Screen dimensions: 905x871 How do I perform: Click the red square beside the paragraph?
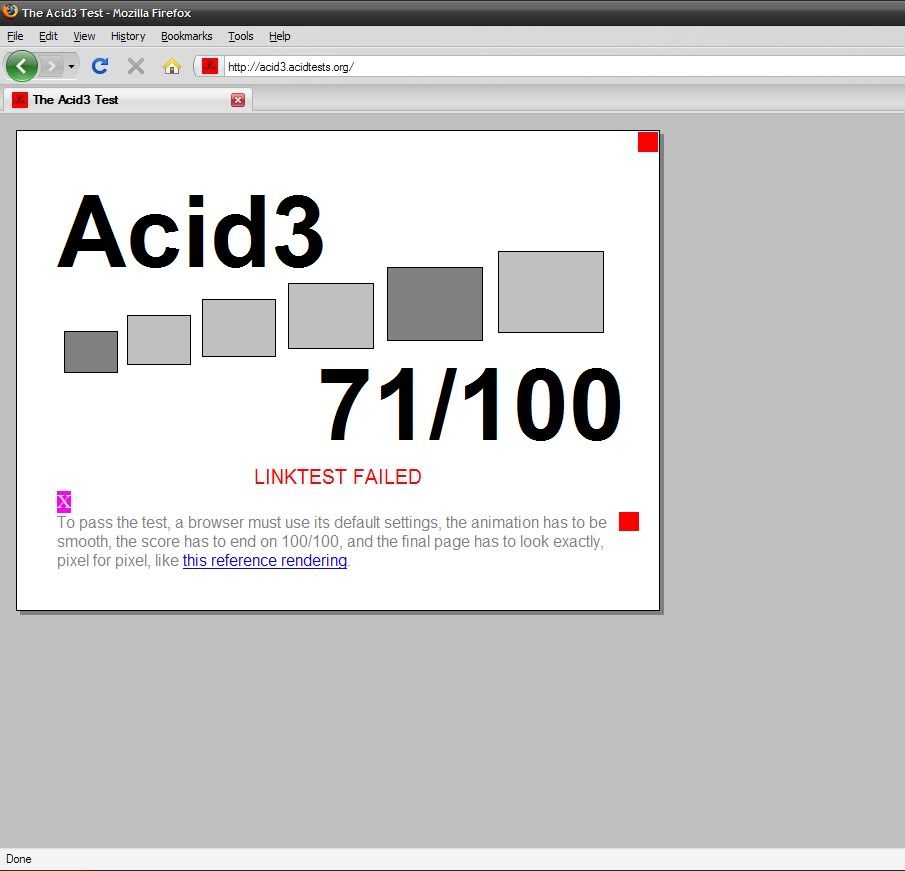tap(629, 521)
